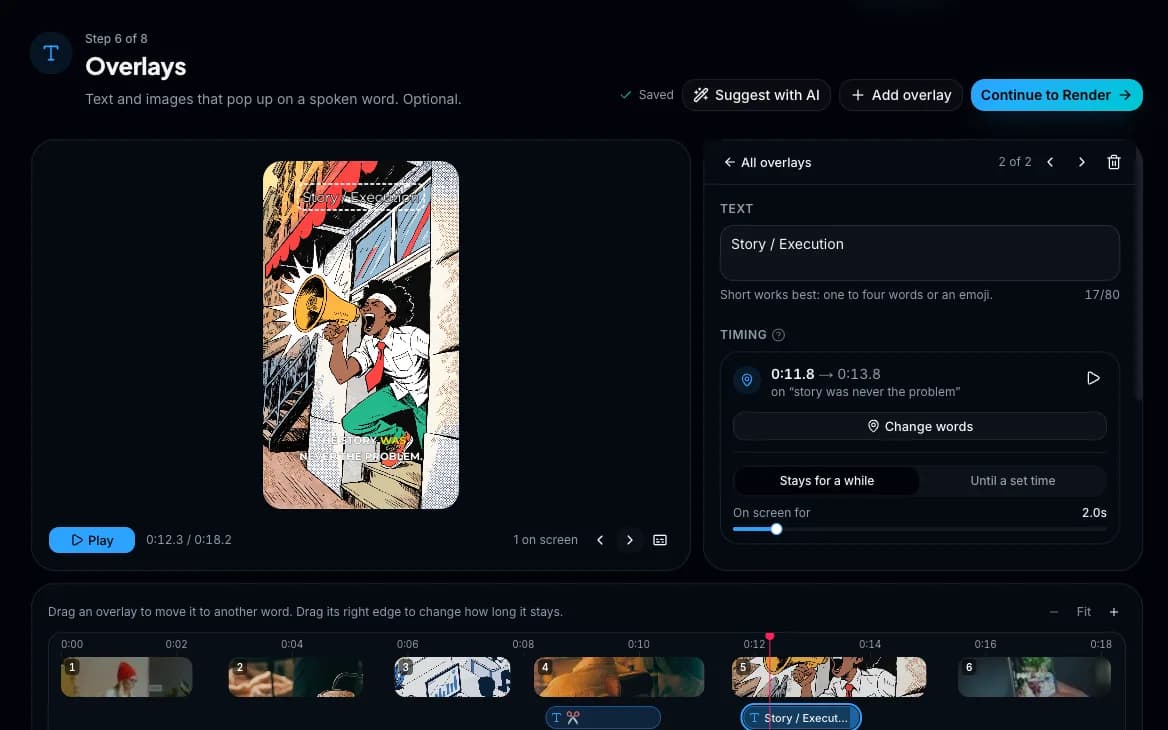Image resolution: width=1168 pixels, height=730 pixels.
Task: Click the On screen for duration slider
Action: (920, 529)
